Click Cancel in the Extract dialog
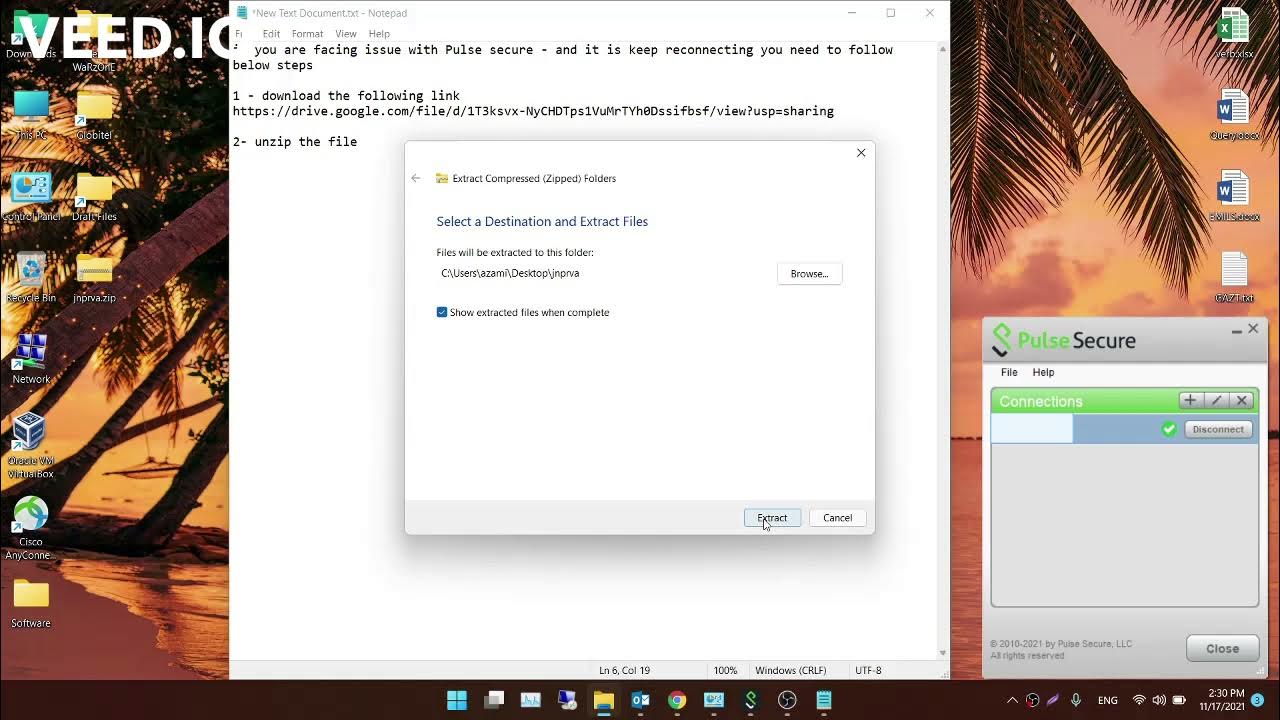1280x720 pixels. pos(837,518)
